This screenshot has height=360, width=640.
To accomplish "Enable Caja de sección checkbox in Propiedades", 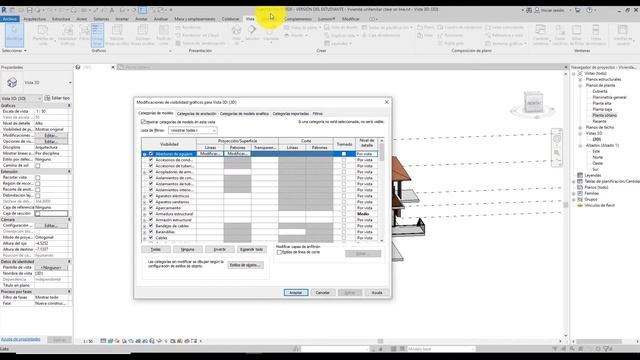I will click(x=38, y=213).
